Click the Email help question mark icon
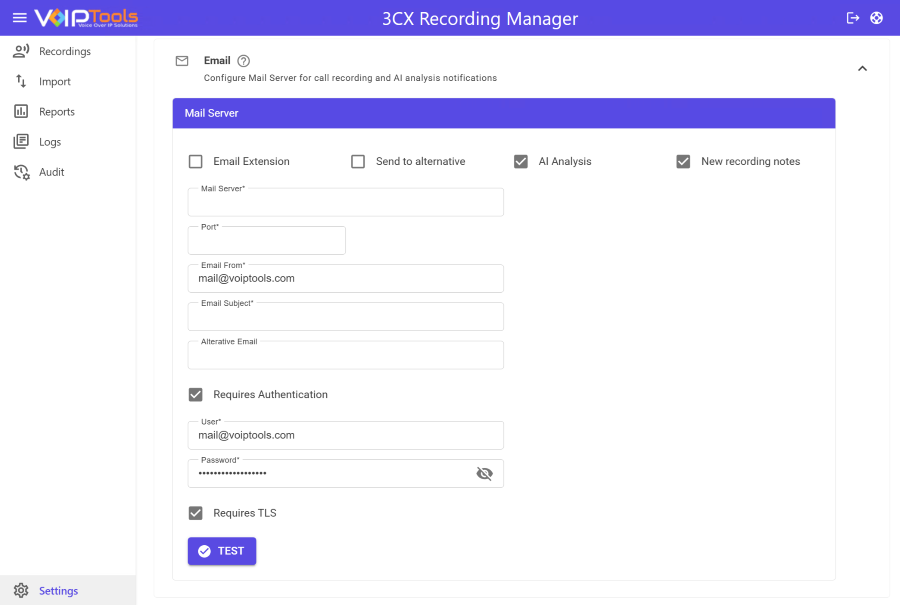Screen dimensions: 900x605 [x=244, y=61]
